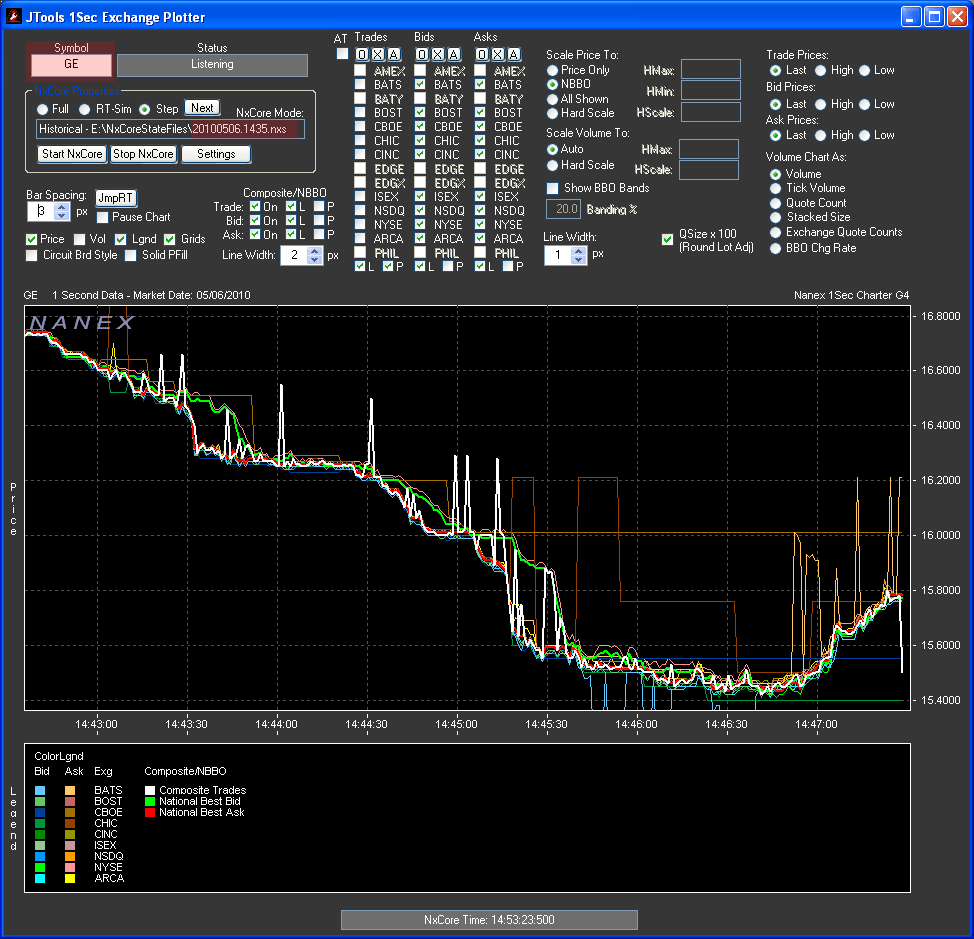Click the X button under Bids
974x939 pixels.
[x=438, y=55]
